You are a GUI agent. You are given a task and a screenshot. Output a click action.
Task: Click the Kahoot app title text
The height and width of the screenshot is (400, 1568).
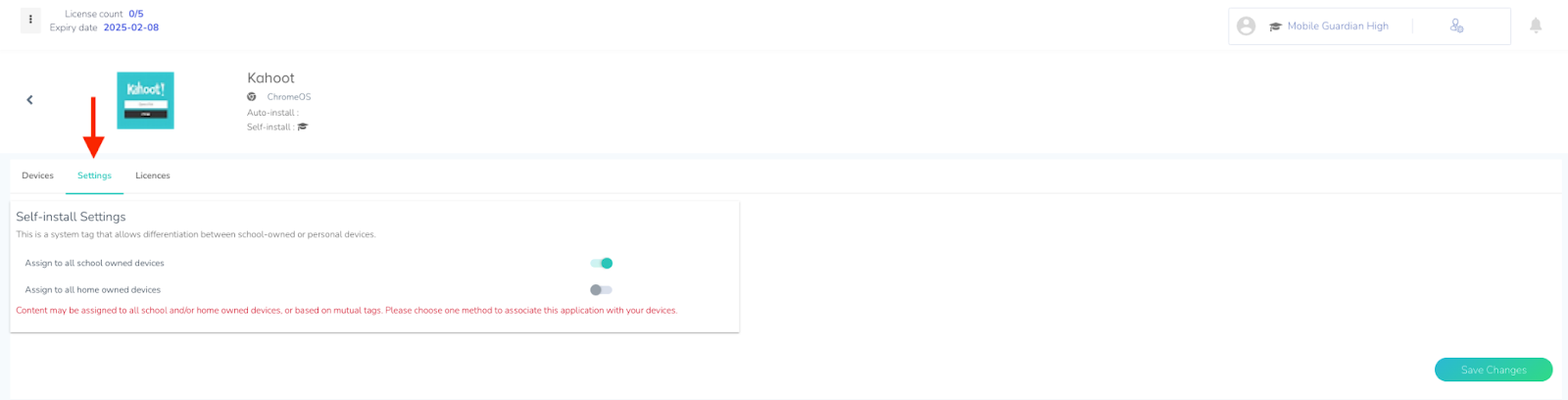[x=270, y=77]
